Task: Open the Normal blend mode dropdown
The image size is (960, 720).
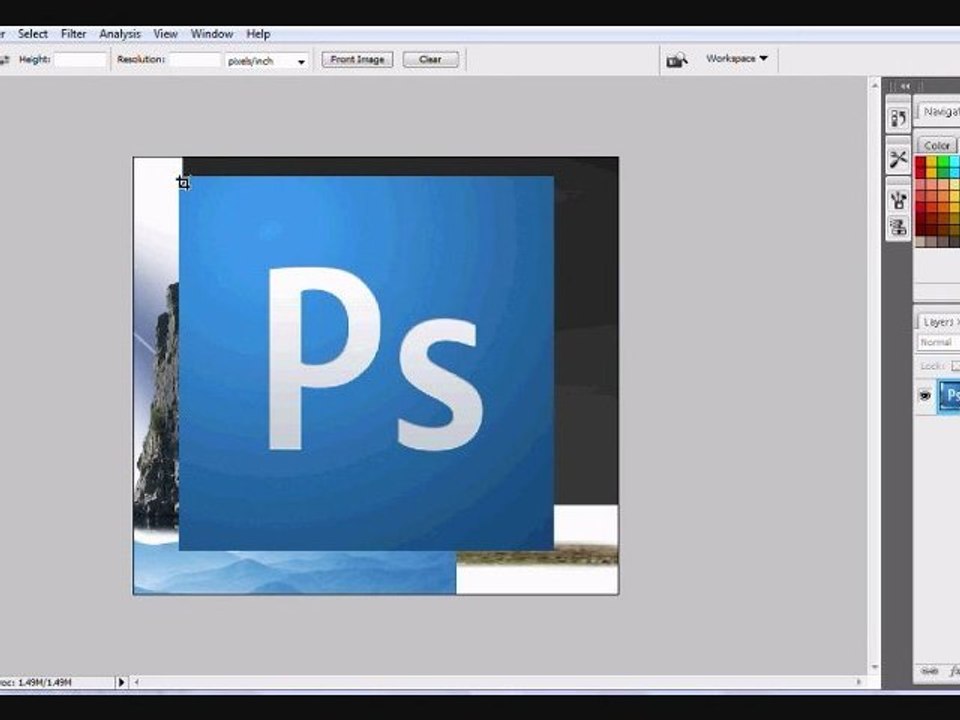Action: coord(939,342)
